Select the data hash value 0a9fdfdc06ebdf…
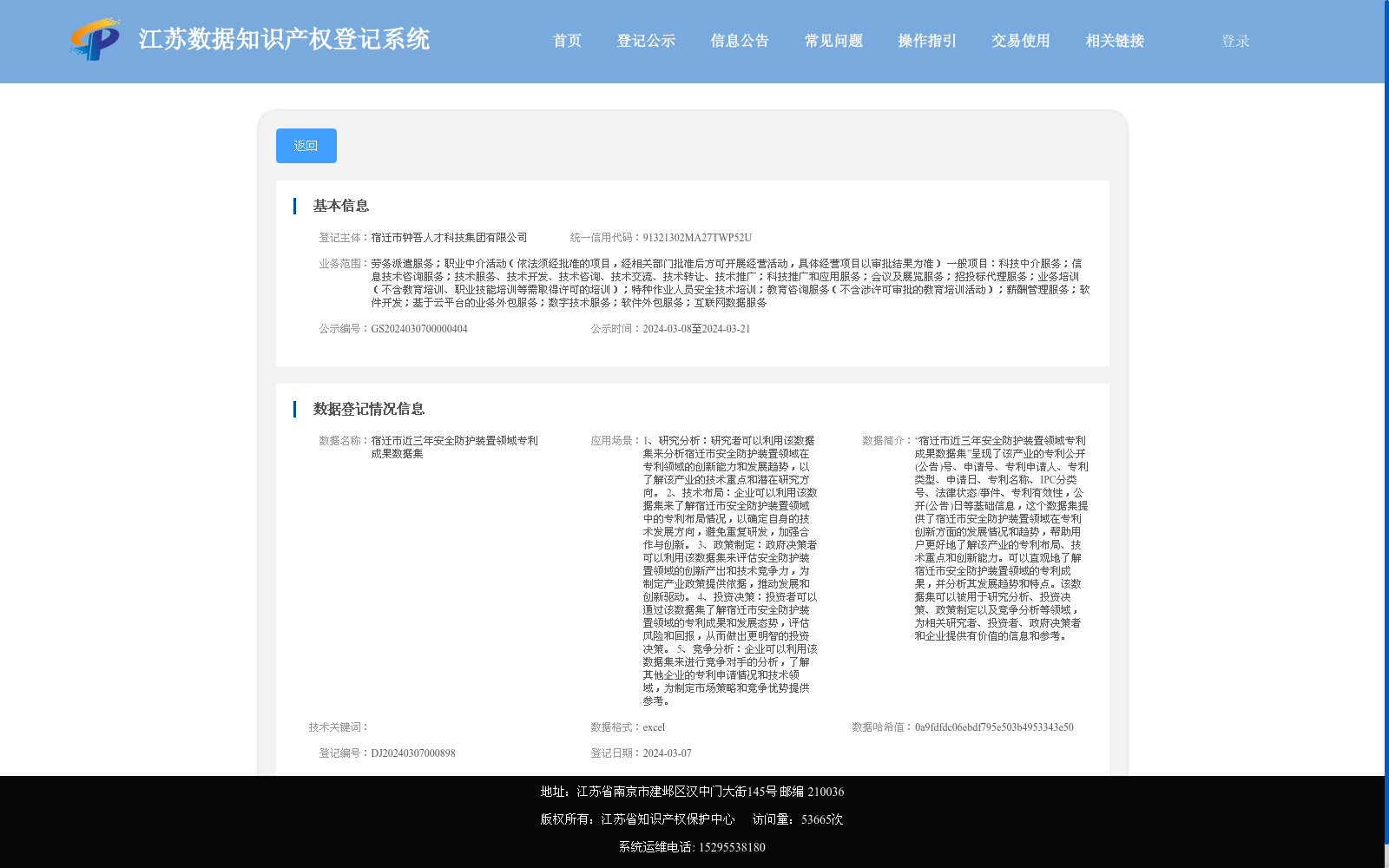Screen dimensions: 1389x868 (994, 727)
